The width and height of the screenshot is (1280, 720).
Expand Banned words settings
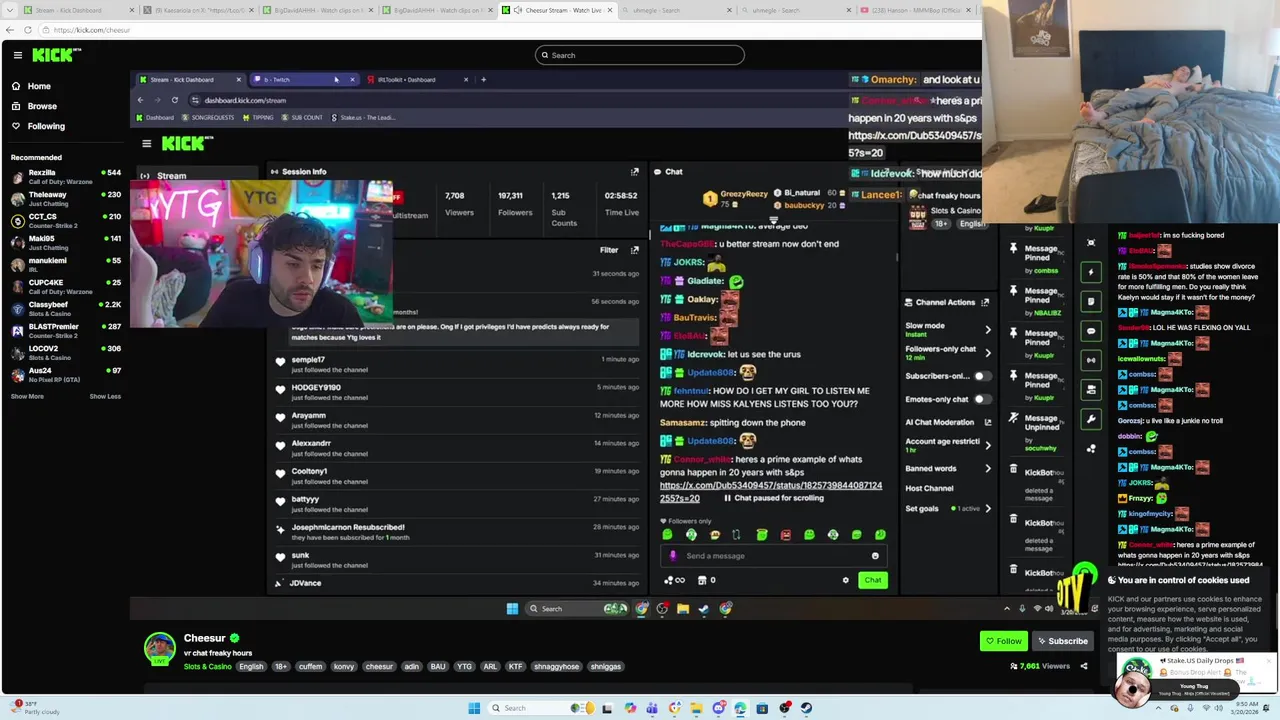pyautogui.click(x=988, y=468)
